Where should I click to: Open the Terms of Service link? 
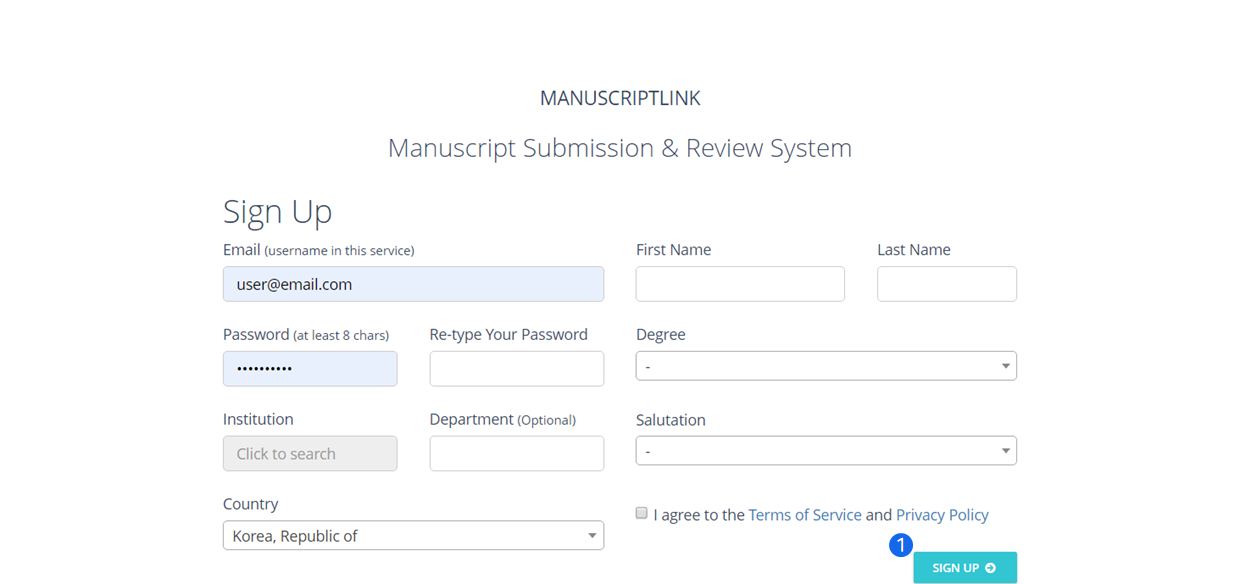click(805, 515)
